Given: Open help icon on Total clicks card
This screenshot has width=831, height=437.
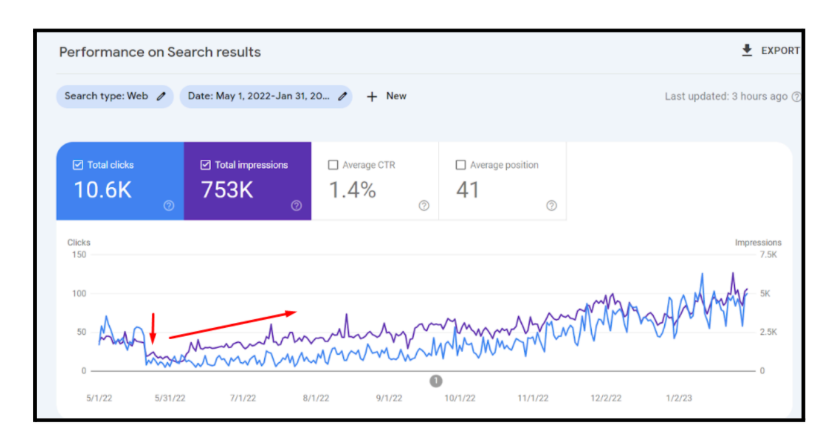Looking at the screenshot, I should [x=169, y=206].
